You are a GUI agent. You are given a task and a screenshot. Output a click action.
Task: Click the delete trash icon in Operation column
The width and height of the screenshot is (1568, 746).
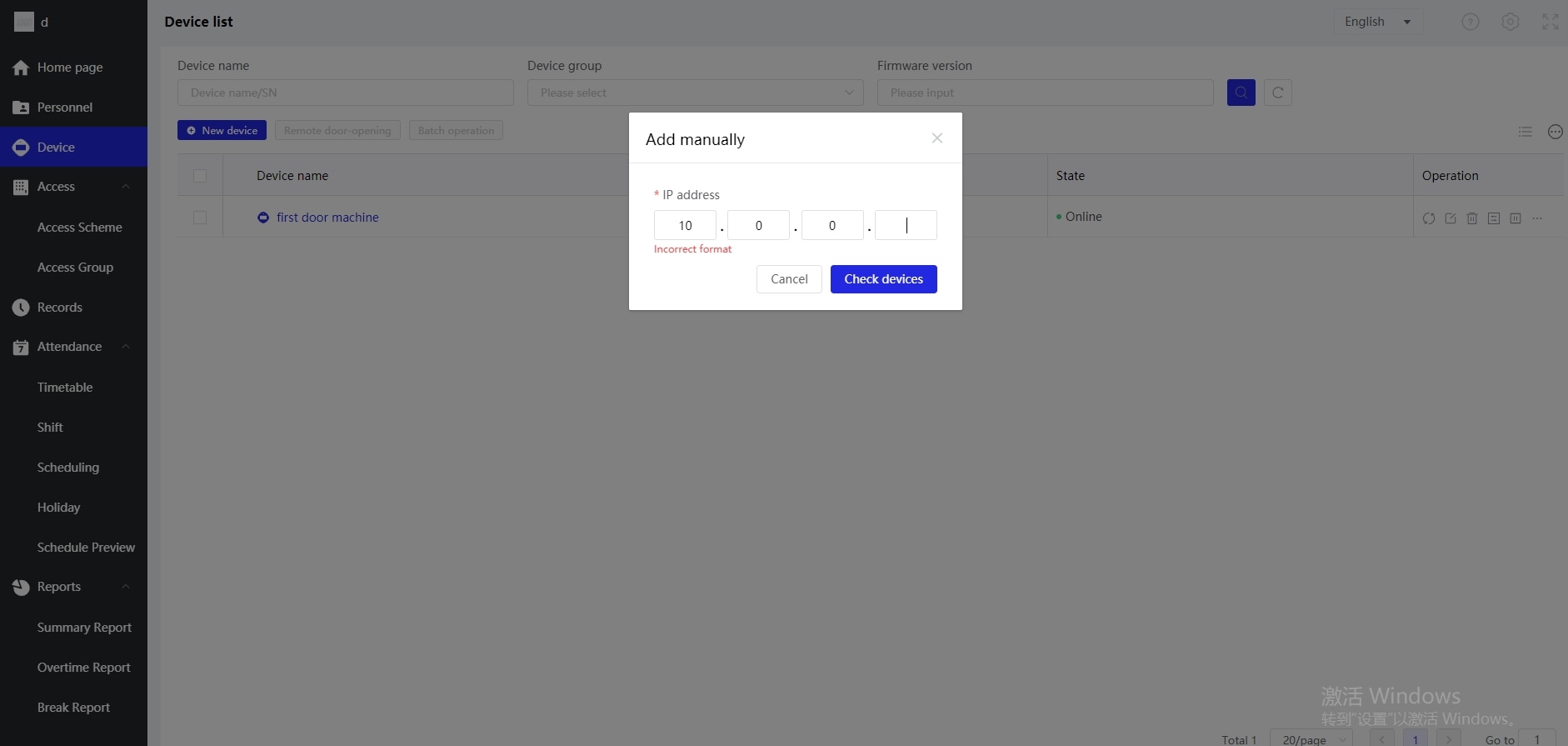(1472, 218)
